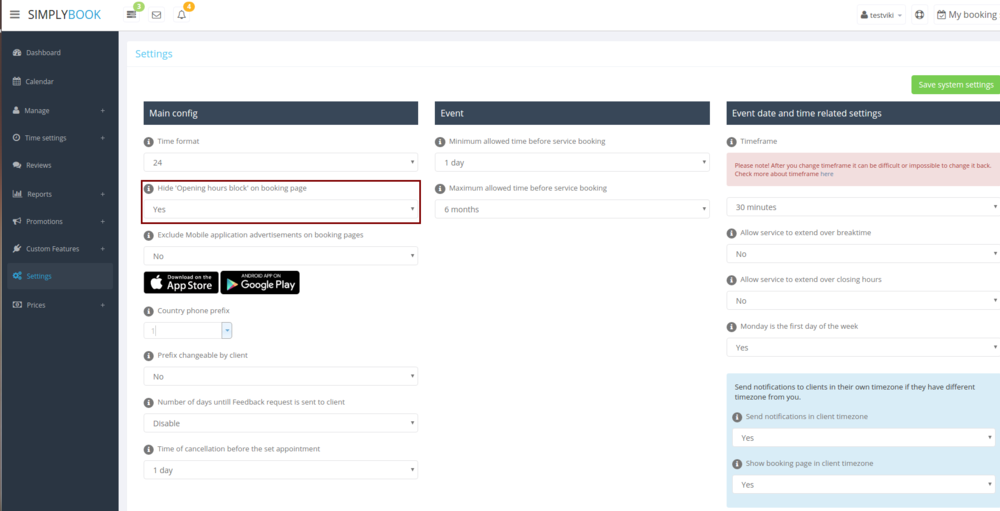Go to Calendar in sidebar

[40, 81]
